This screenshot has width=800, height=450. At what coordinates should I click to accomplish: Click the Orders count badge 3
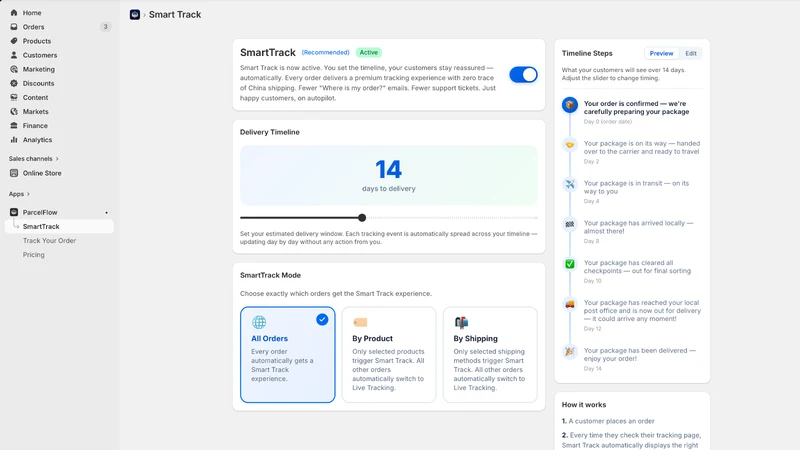[105, 27]
